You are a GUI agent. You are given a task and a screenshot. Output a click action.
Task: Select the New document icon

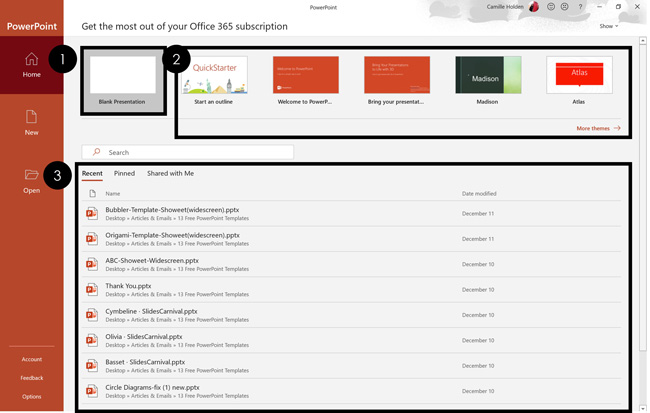32,117
